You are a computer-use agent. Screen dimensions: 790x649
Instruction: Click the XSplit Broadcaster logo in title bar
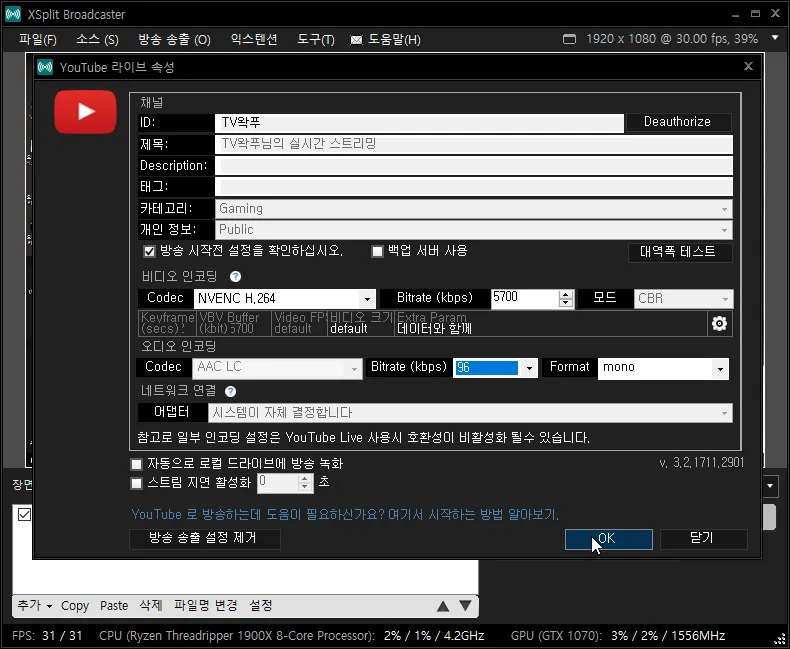click(13, 14)
